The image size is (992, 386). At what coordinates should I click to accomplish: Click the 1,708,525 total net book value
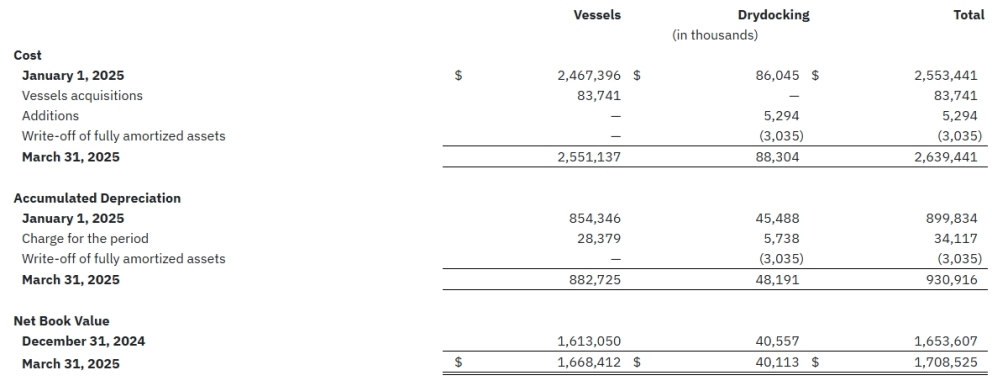pos(946,363)
